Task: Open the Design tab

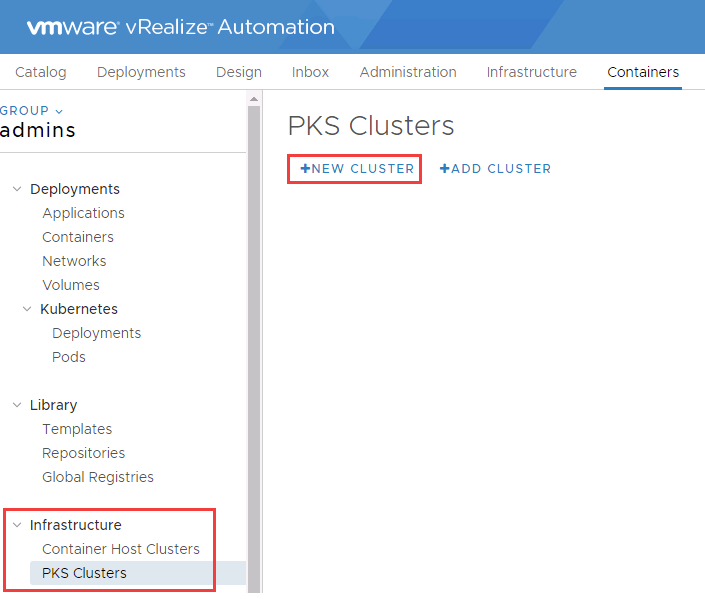Action: [x=239, y=72]
